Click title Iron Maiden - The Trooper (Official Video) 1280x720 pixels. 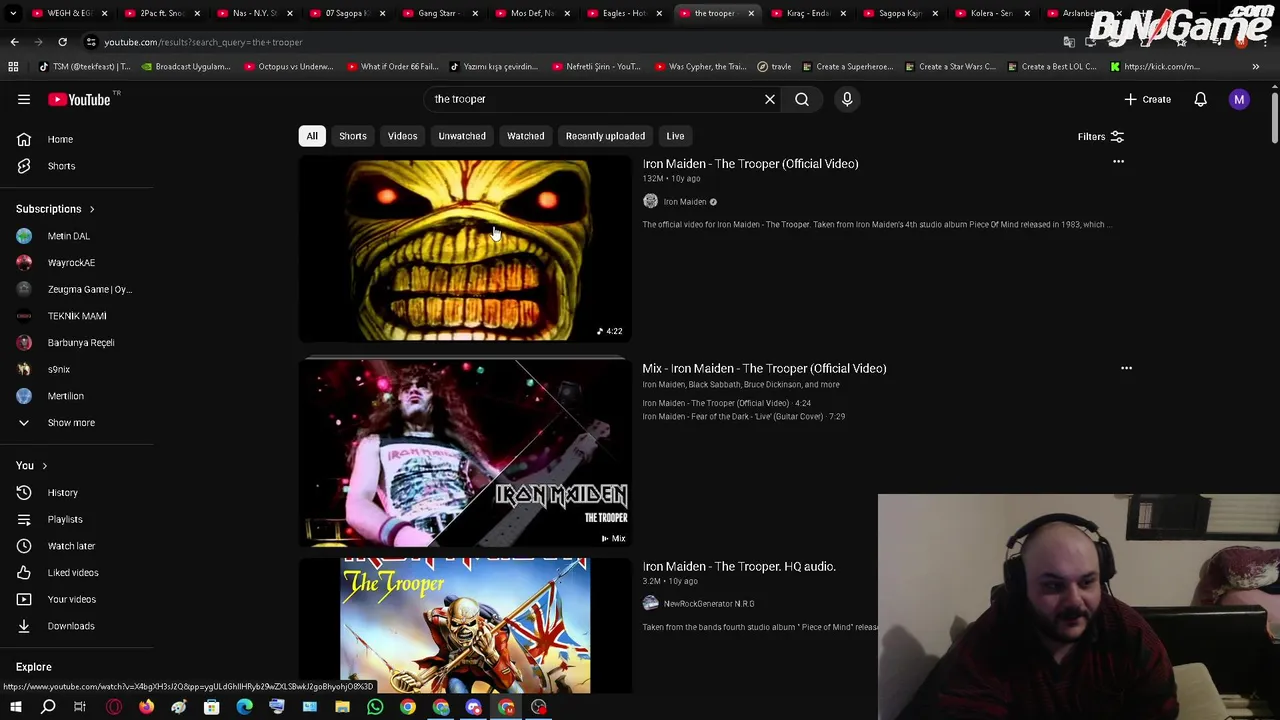(750, 164)
